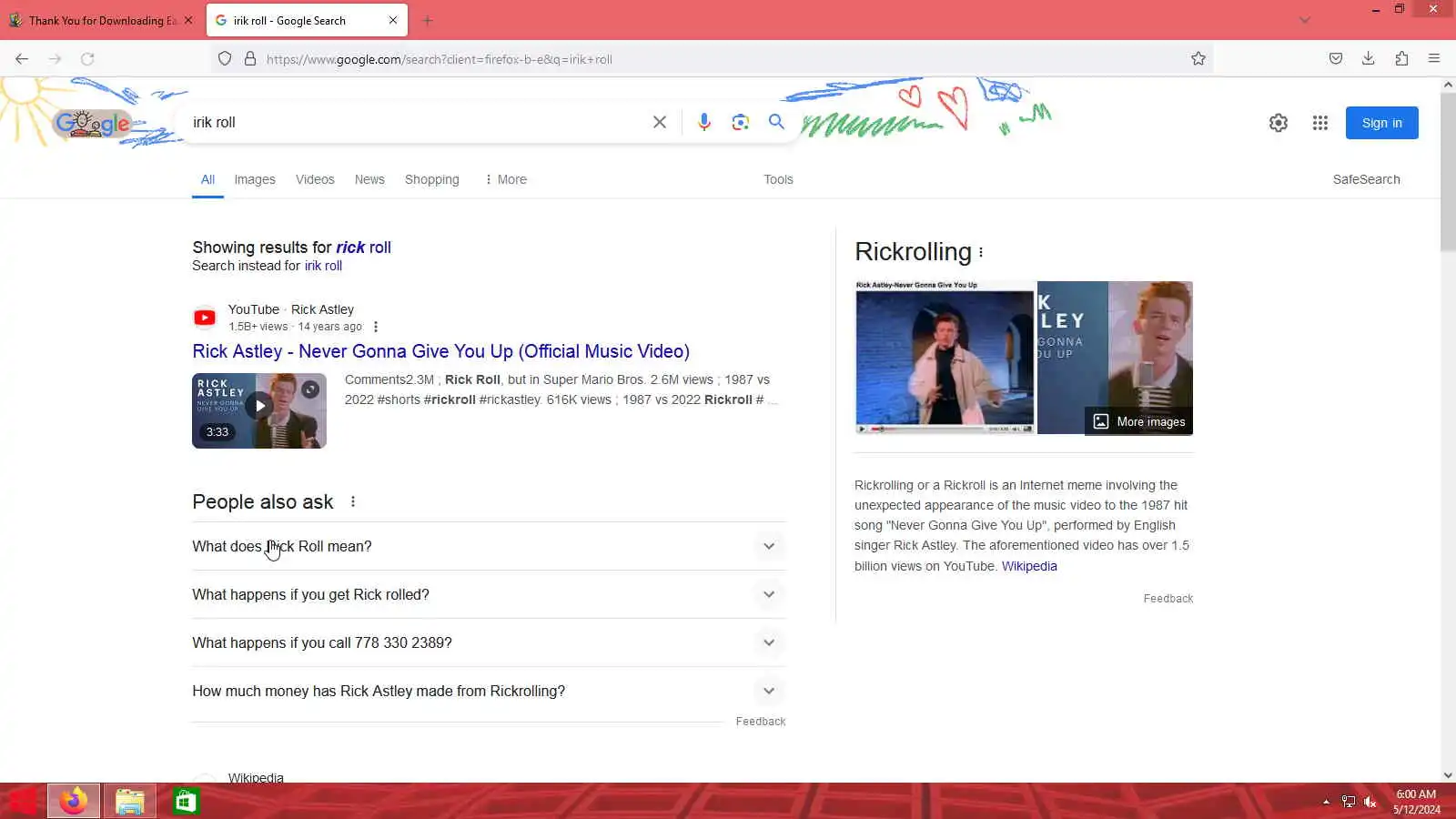Open the Windows Start menu
The height and width of the screenshot is (819, 1456).
(x=23, y=801)
